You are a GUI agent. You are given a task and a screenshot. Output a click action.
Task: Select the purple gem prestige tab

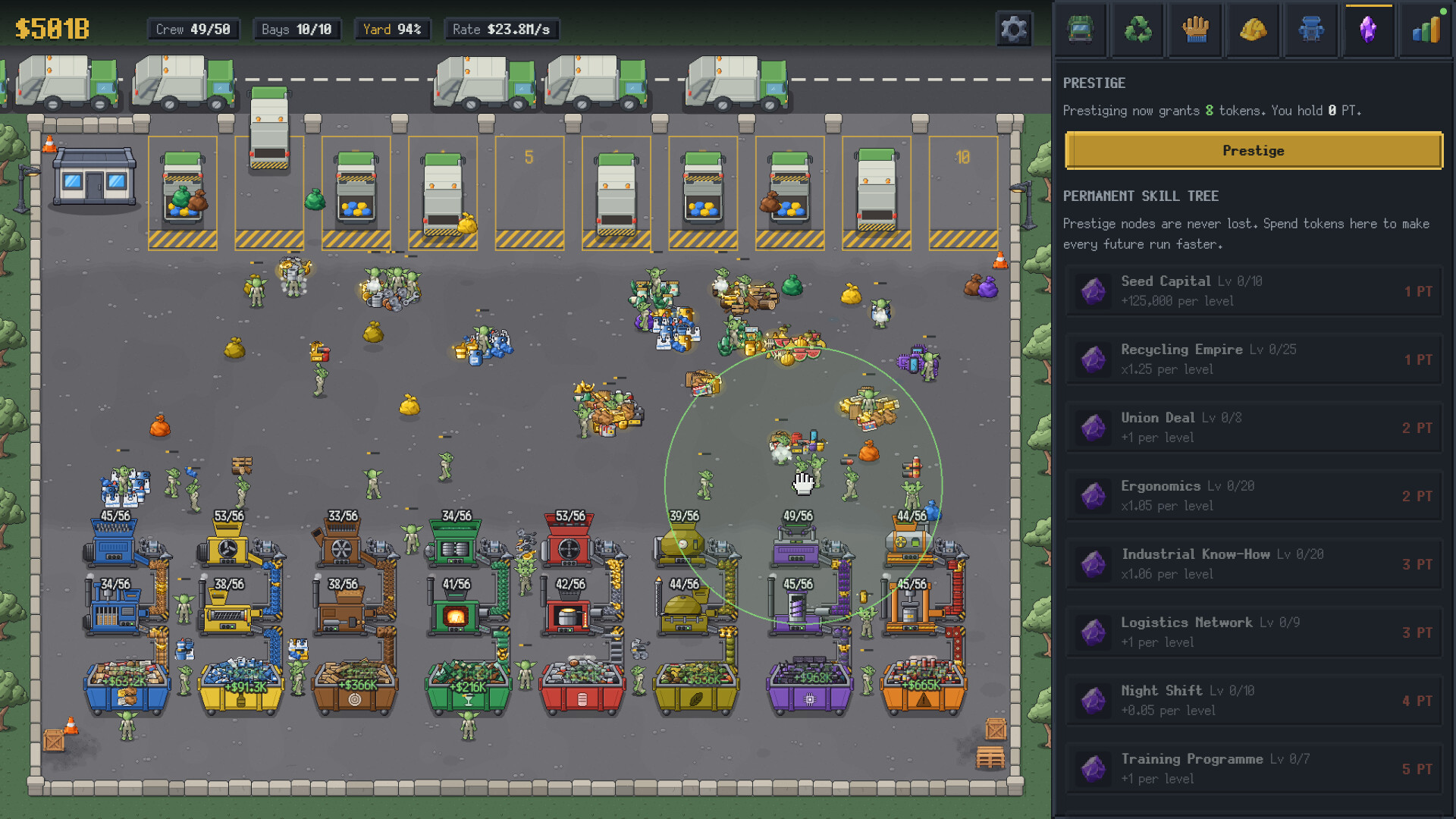click(1368, 30)
